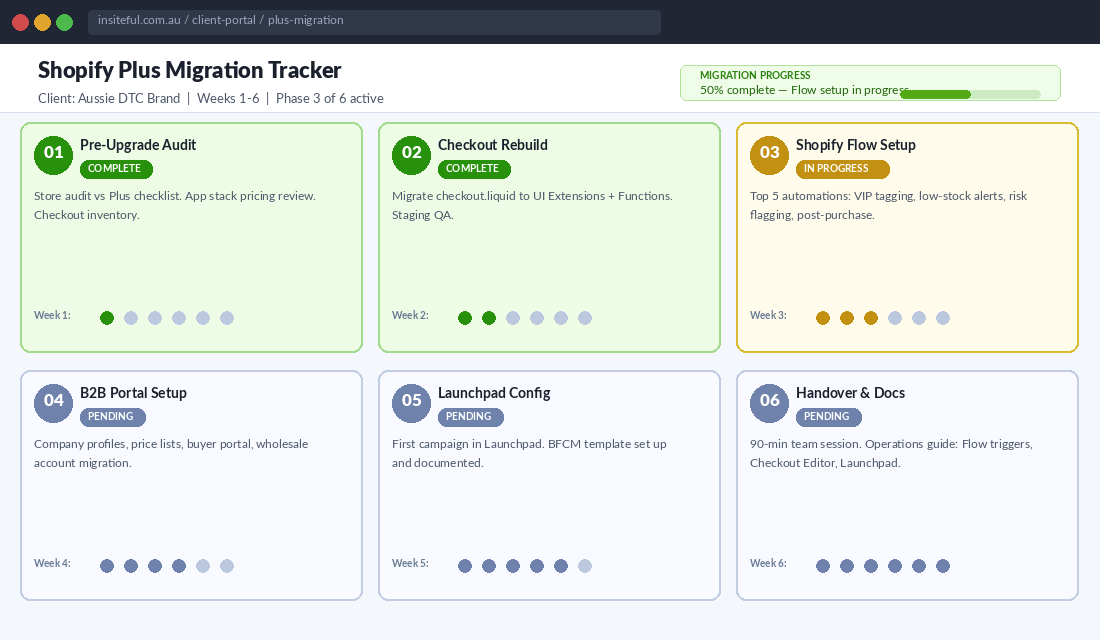Click the 'Week 6:' label
The width and height of the screenshot is (1100, 640).
(767, 563)
